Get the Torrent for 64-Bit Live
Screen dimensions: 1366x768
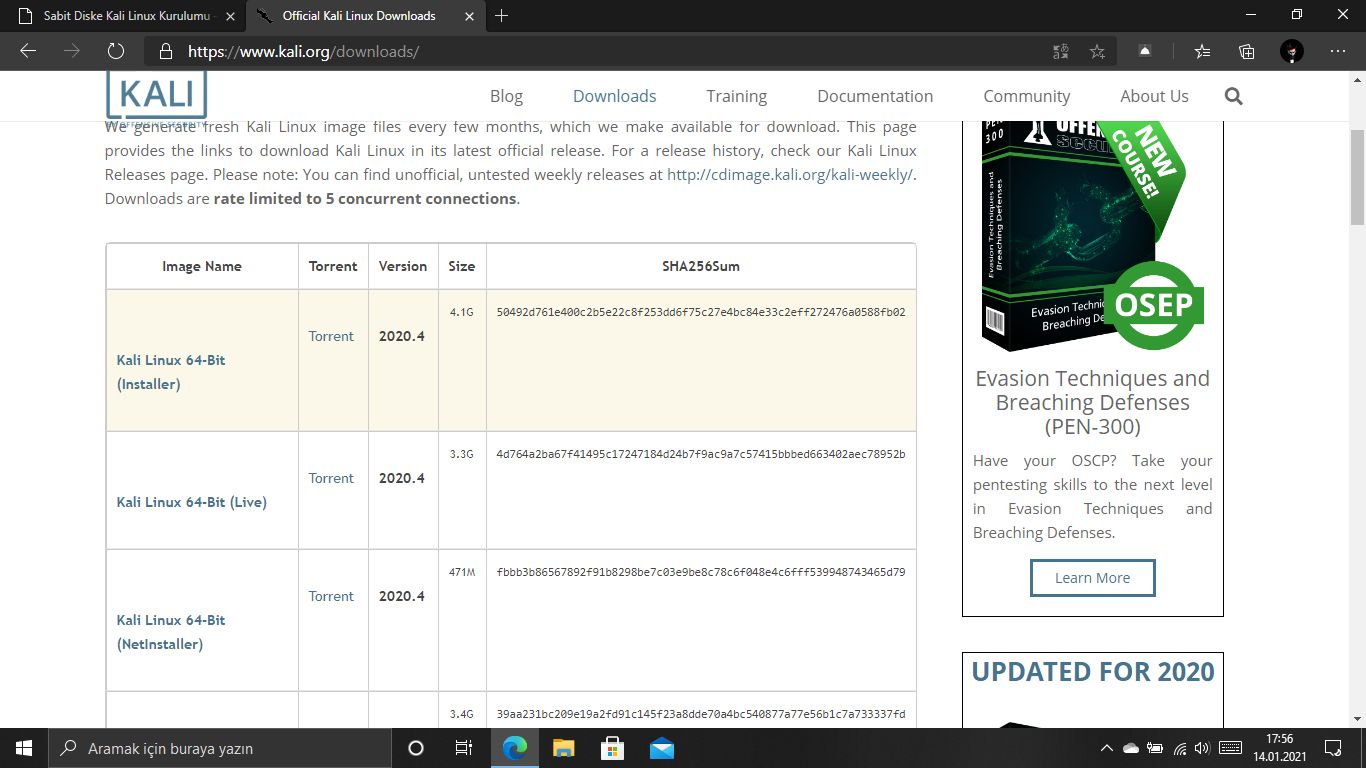pos(331,478)
